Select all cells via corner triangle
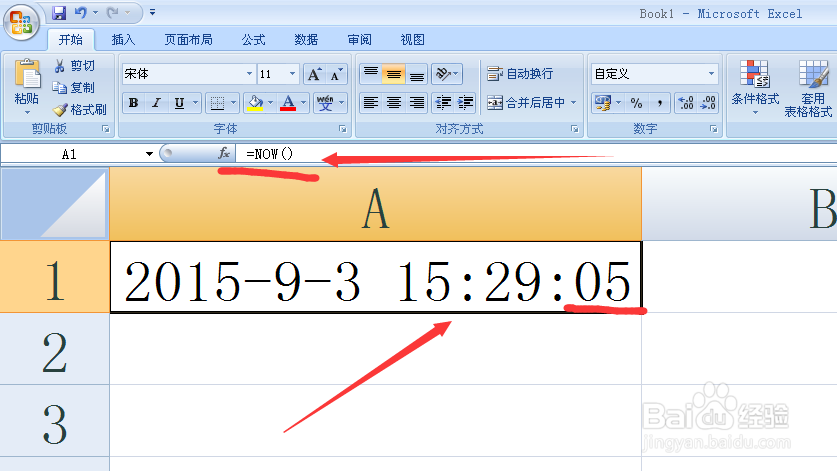This screenshot has width=837, height=471. click(x=54, y=203)
